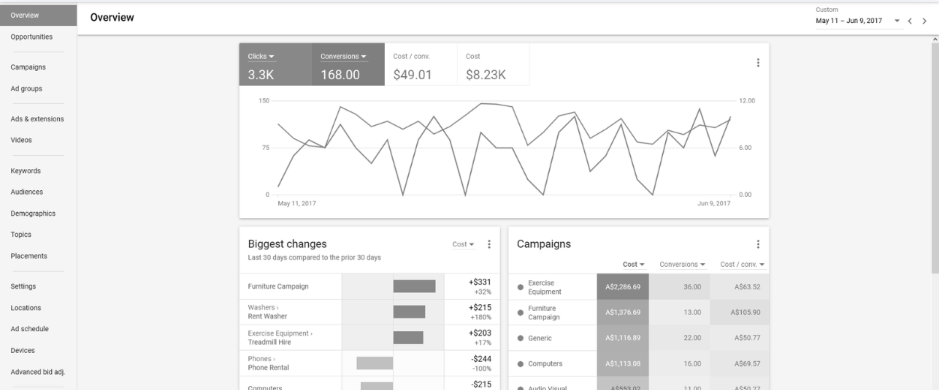Open Advanced bid adj. in sidebar

(x=38, y=371)
